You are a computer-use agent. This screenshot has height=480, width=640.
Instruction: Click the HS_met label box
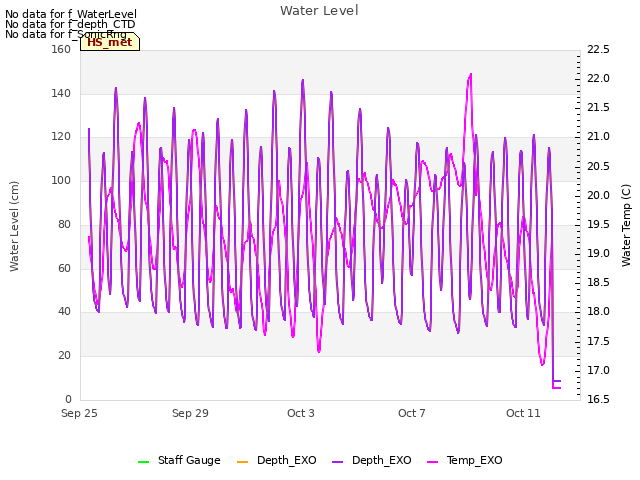110,42
